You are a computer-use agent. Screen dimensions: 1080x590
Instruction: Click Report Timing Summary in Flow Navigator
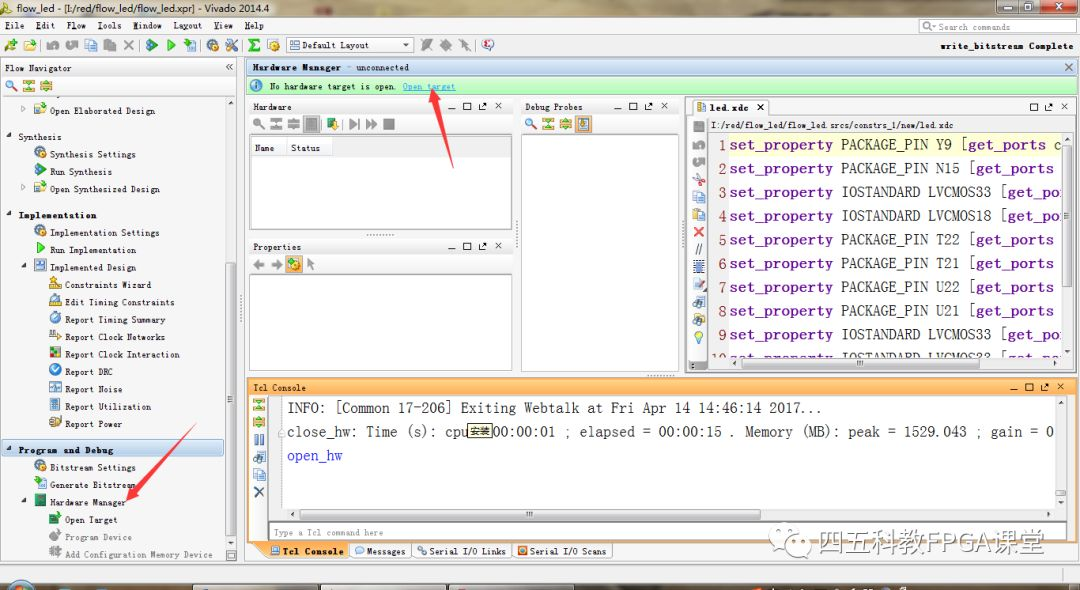(x=114, y=320)
